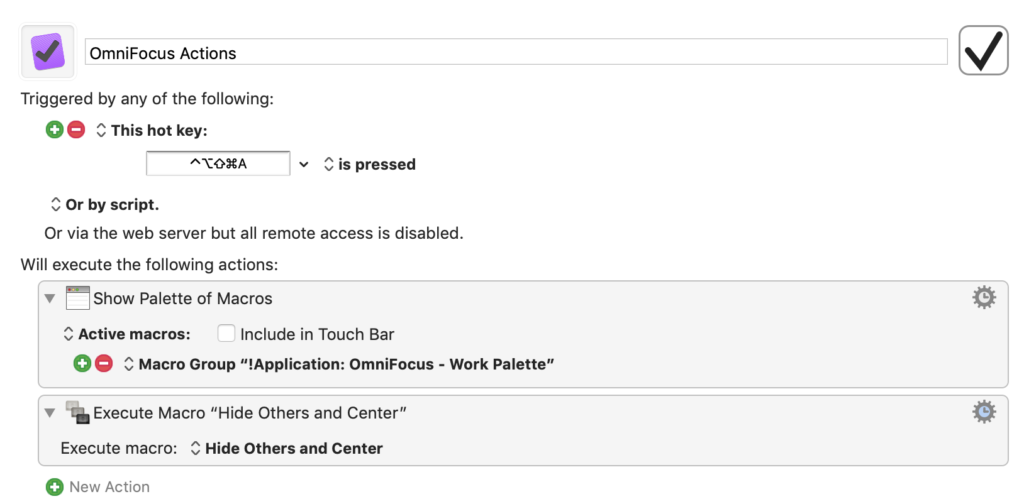Click the Show Palette of Macros icon
The width and height of the screenshot is (1024, 504).
coord(77,298)
